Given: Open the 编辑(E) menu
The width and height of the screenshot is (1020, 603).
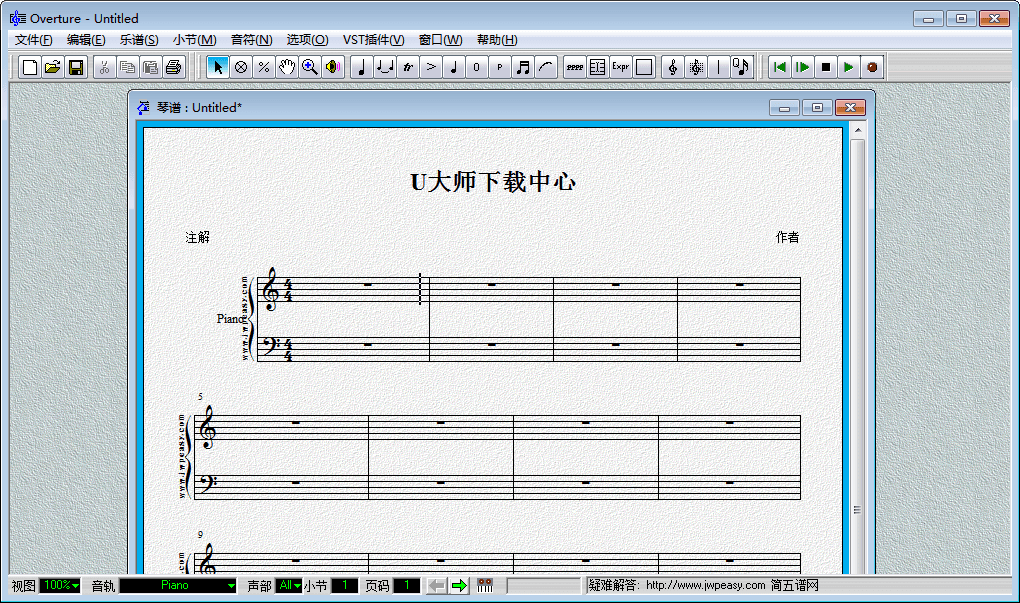Looking at the screenshot, I should point(86,40).
